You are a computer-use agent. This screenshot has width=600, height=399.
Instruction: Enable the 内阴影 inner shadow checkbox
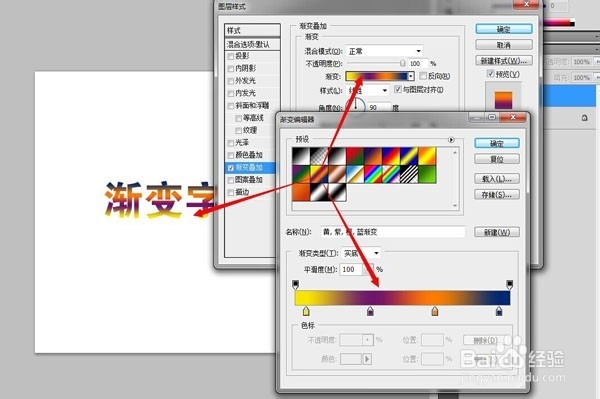pos(231,69)
